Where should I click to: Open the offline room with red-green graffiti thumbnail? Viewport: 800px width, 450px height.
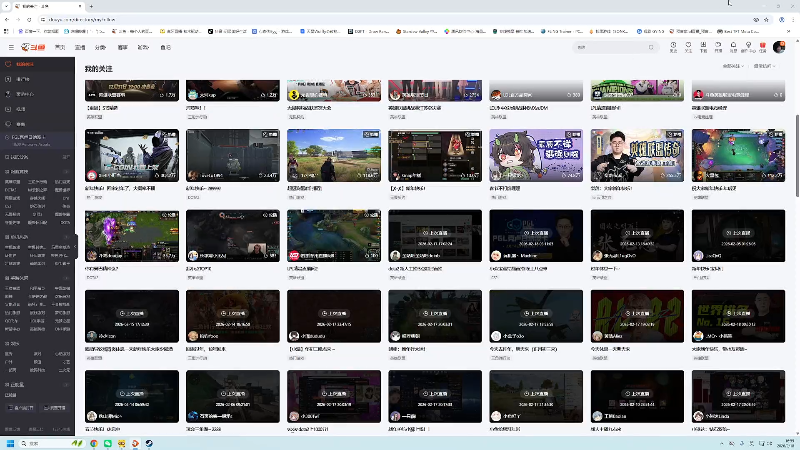[x=637, y=316]
